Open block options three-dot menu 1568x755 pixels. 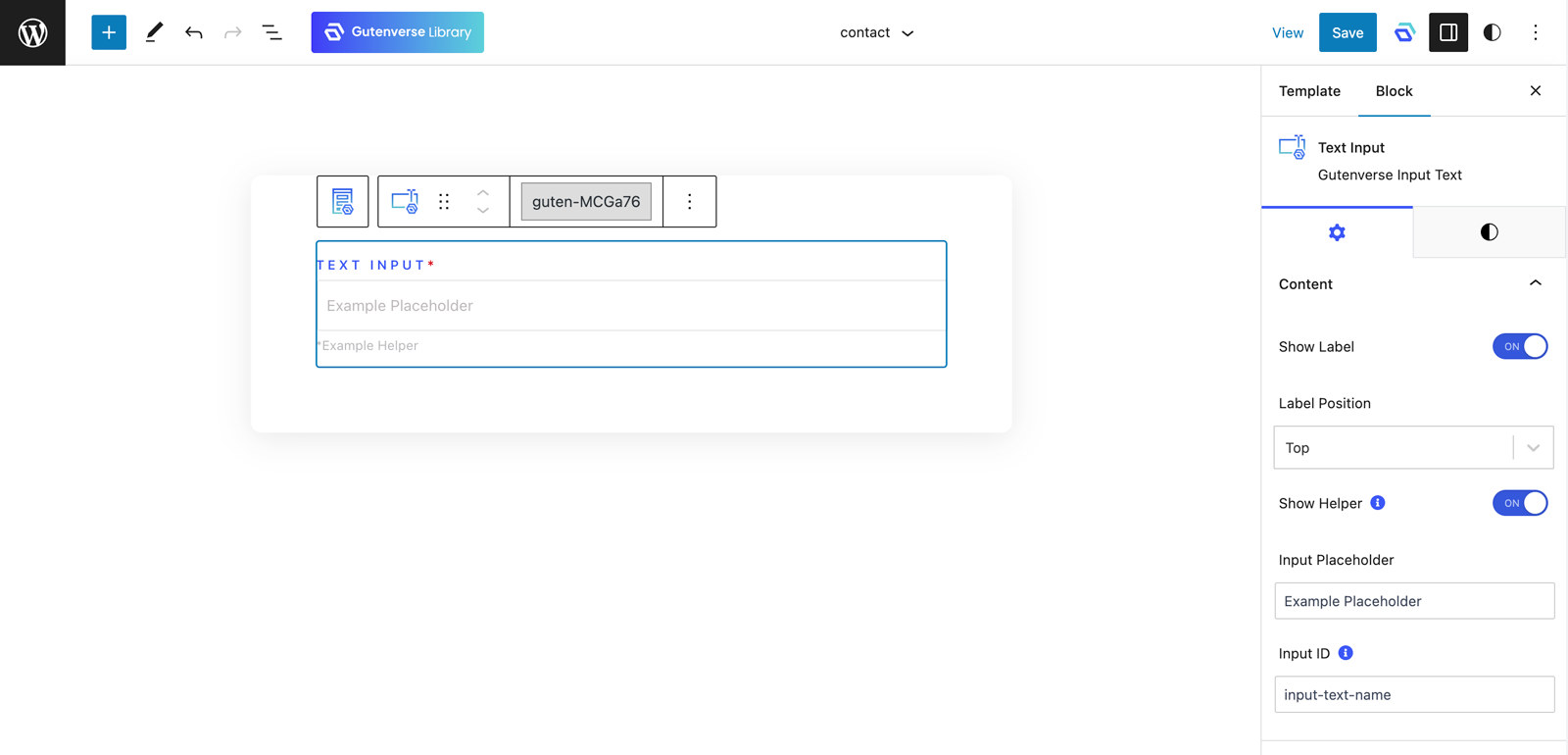(x=690, y=201)
